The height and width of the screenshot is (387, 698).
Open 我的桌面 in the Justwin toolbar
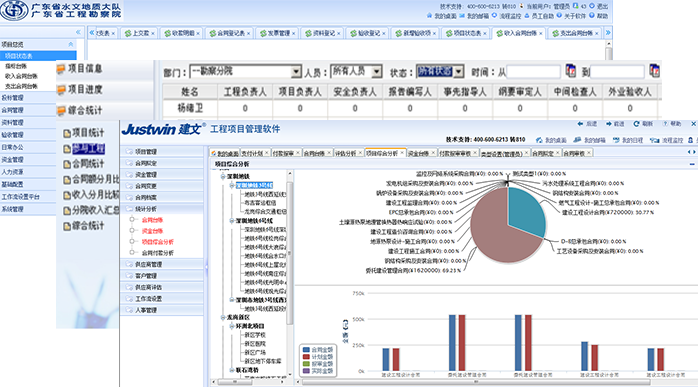tap(551, 140)
